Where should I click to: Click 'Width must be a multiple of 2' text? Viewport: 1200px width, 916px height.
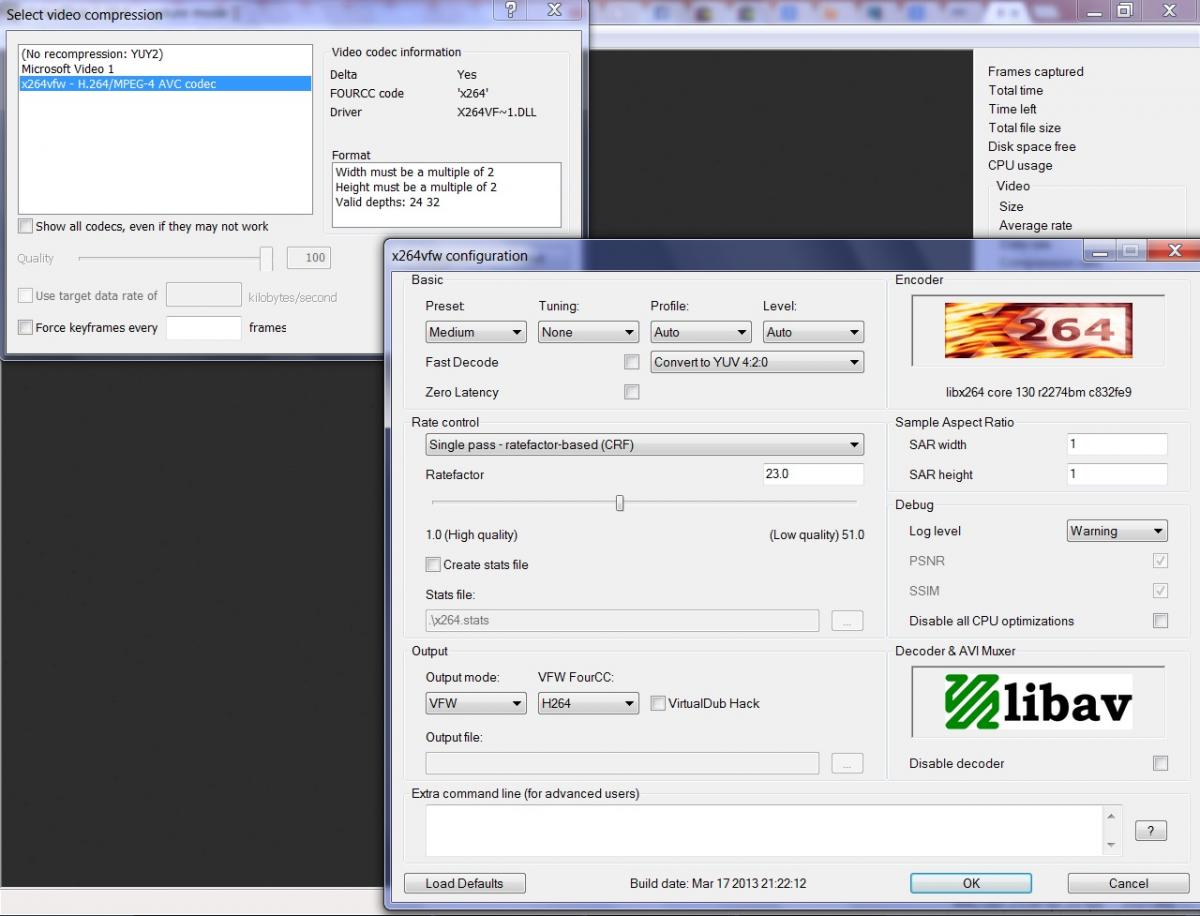[415, 172]
